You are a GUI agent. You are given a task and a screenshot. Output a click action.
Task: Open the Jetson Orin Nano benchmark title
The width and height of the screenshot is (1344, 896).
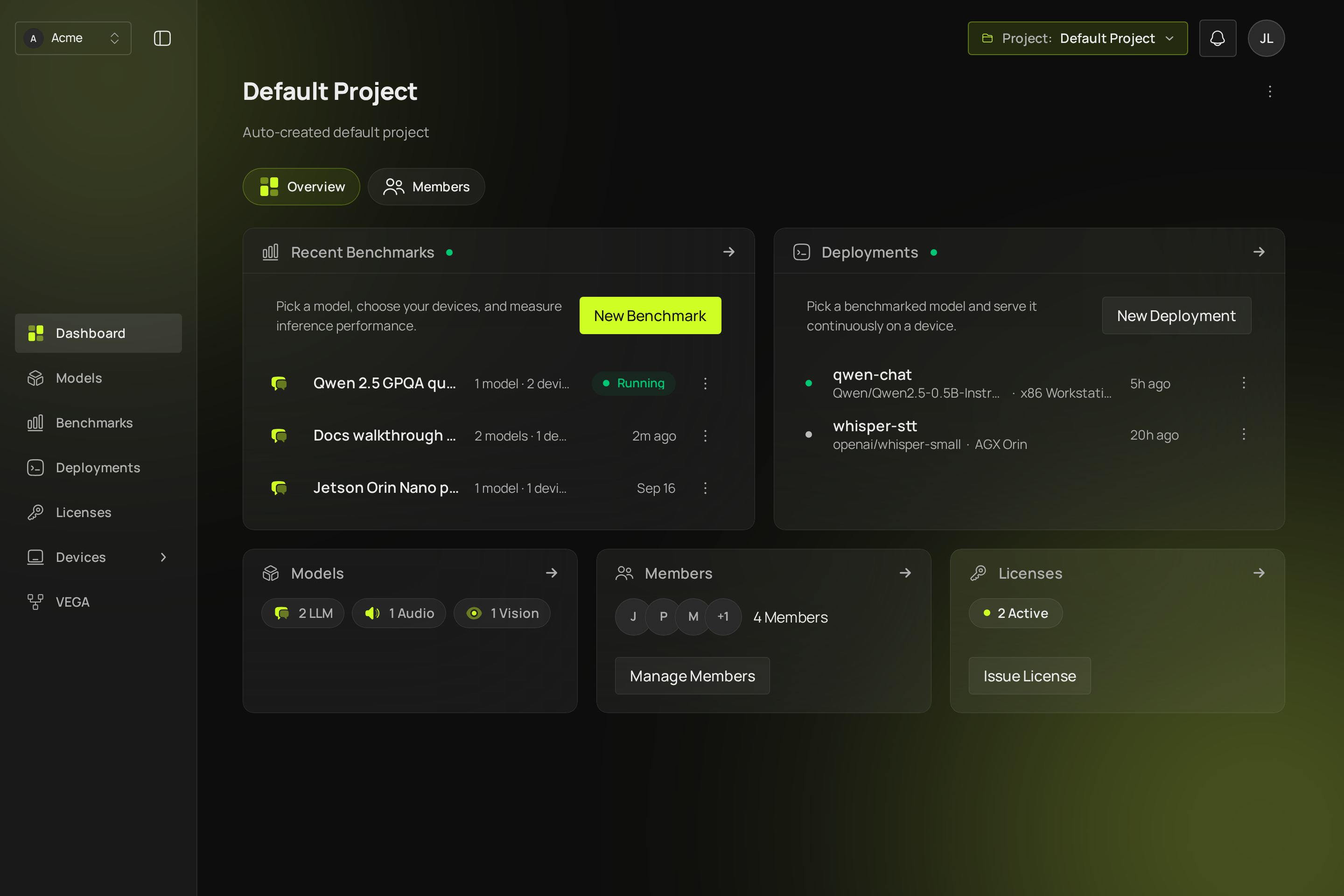(x=386, y=488)
